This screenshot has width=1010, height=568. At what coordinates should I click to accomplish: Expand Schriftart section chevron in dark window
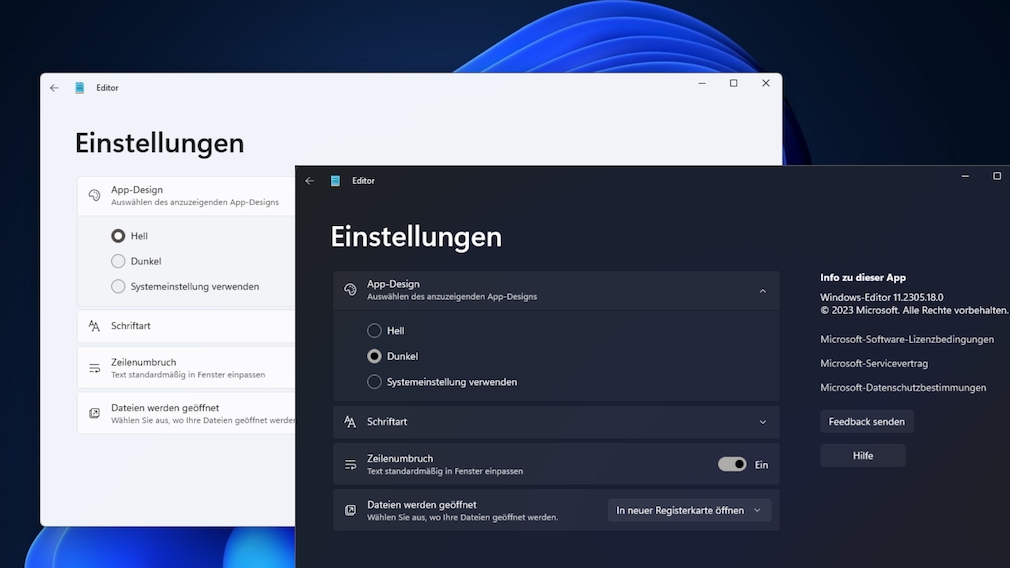(763, 422)
